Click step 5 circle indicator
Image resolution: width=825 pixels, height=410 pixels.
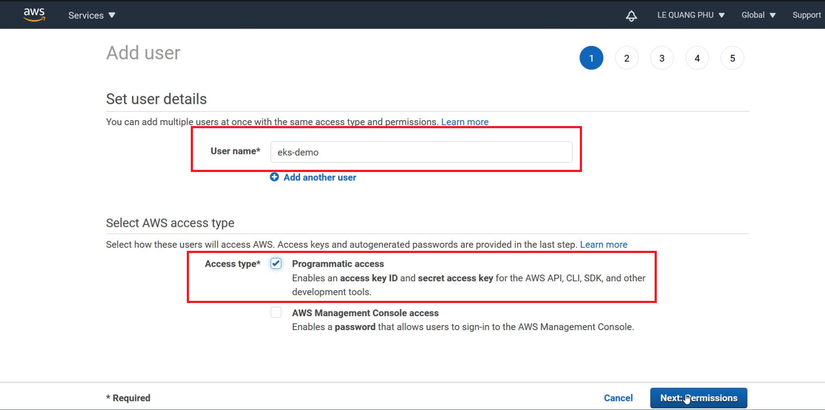(x=732, y=58)
